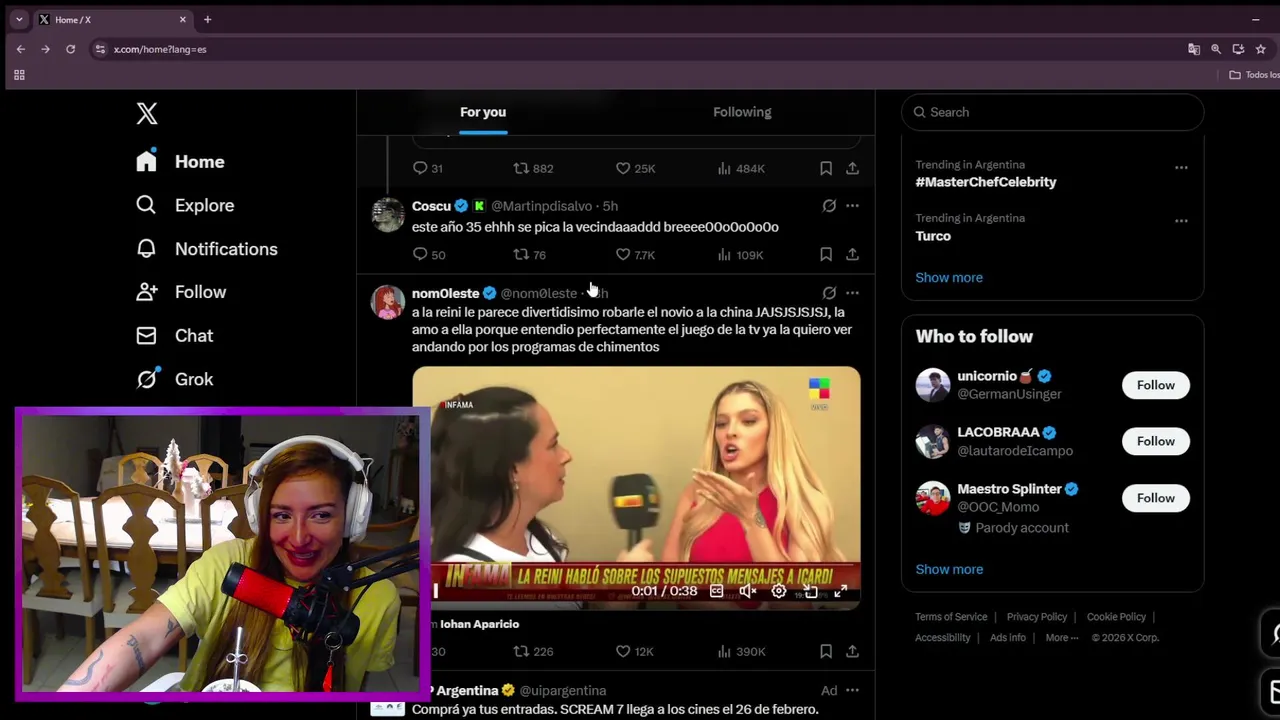Go back in browser history
Viewport: 1280px width, 720px height.
click(x=21, y=49)
